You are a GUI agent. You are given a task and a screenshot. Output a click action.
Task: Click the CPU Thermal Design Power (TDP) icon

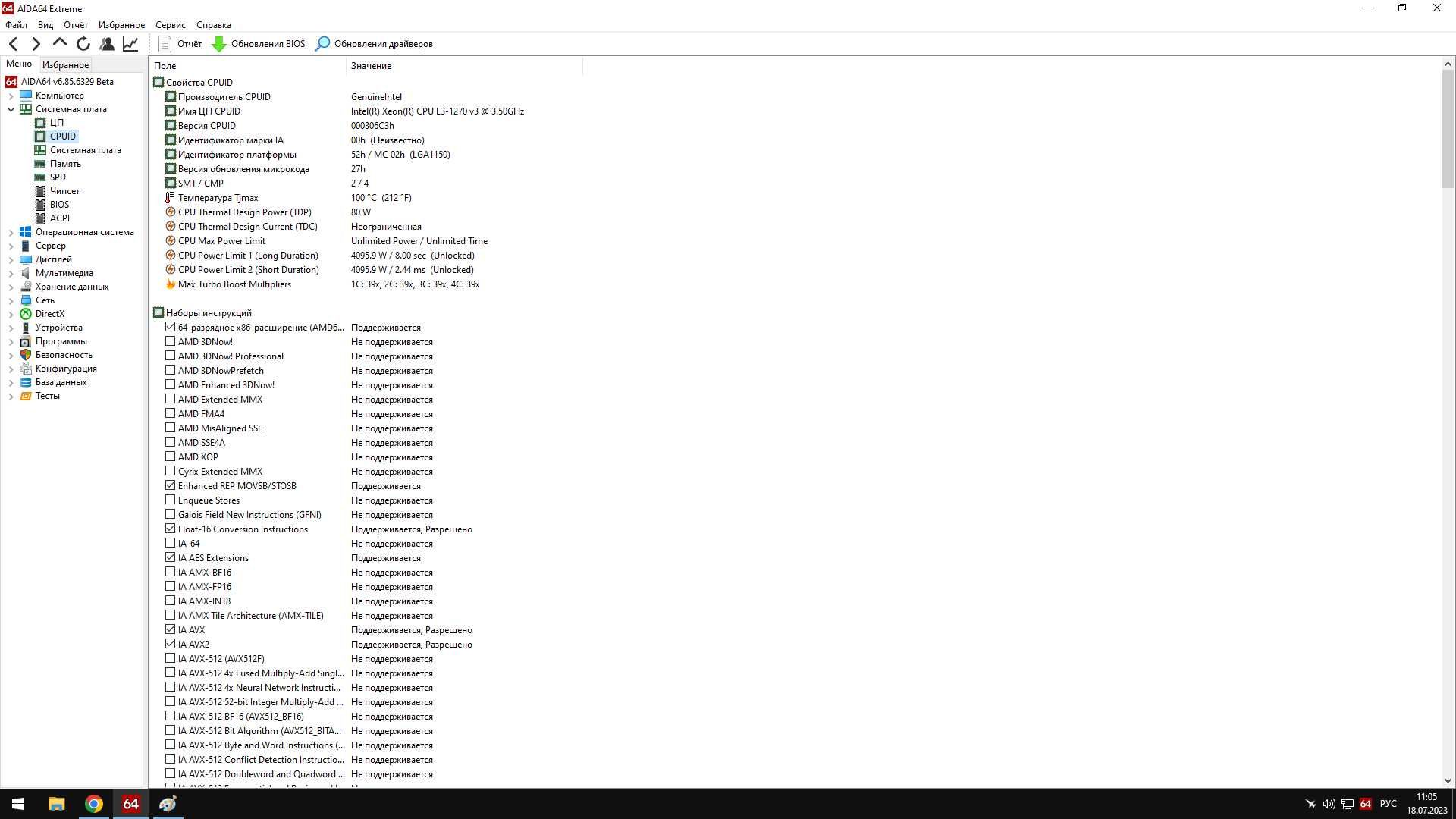click(170, 212)
